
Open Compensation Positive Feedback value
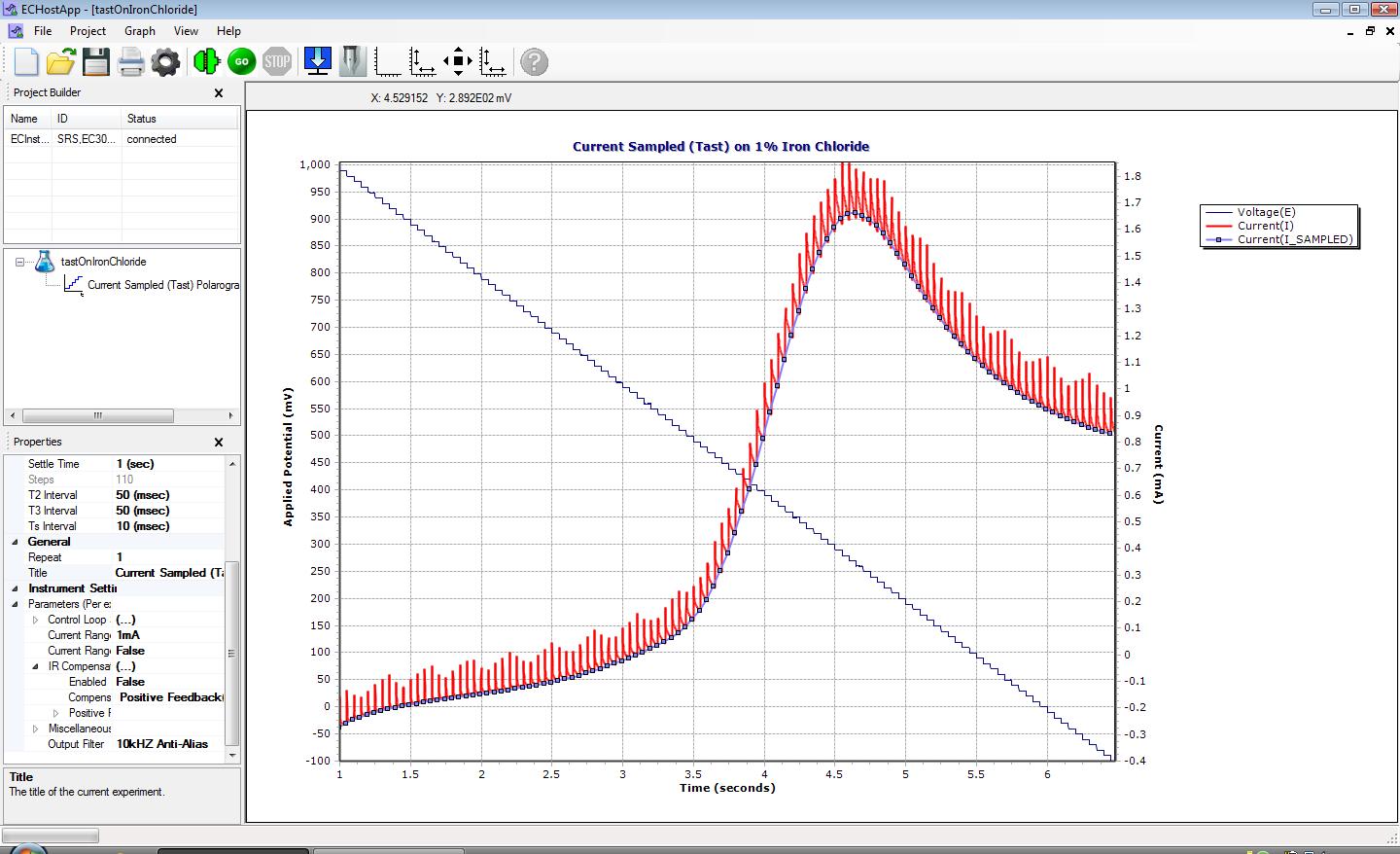[x=169, y=697]
